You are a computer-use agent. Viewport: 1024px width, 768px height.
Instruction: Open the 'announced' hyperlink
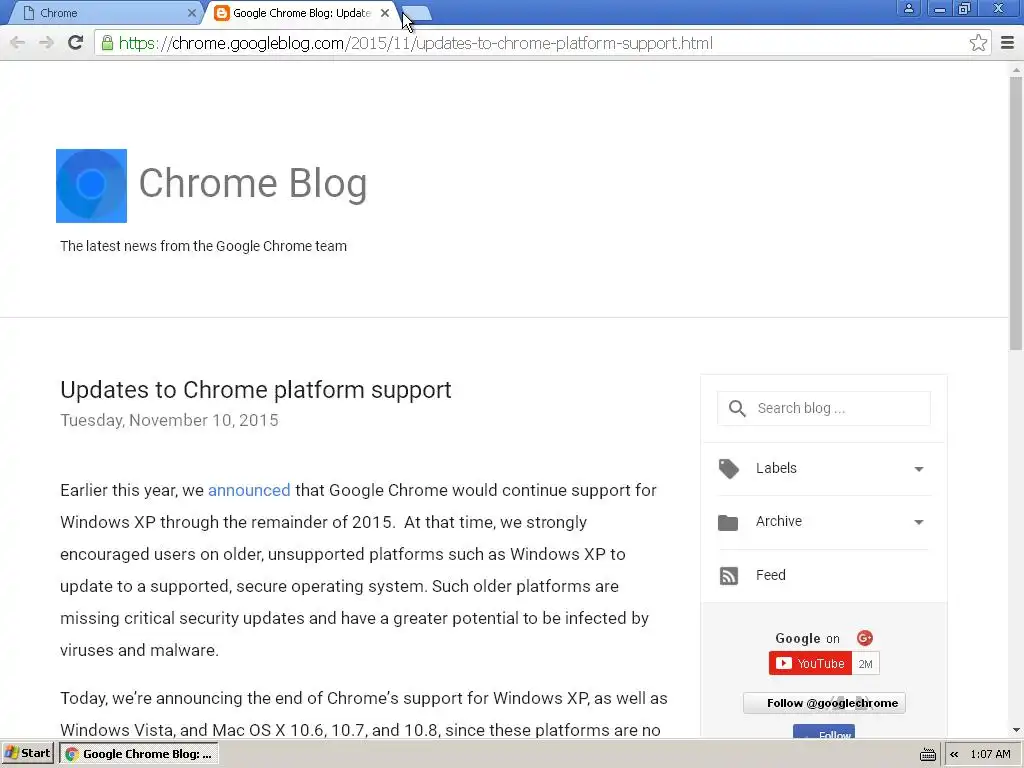(249, 490)
